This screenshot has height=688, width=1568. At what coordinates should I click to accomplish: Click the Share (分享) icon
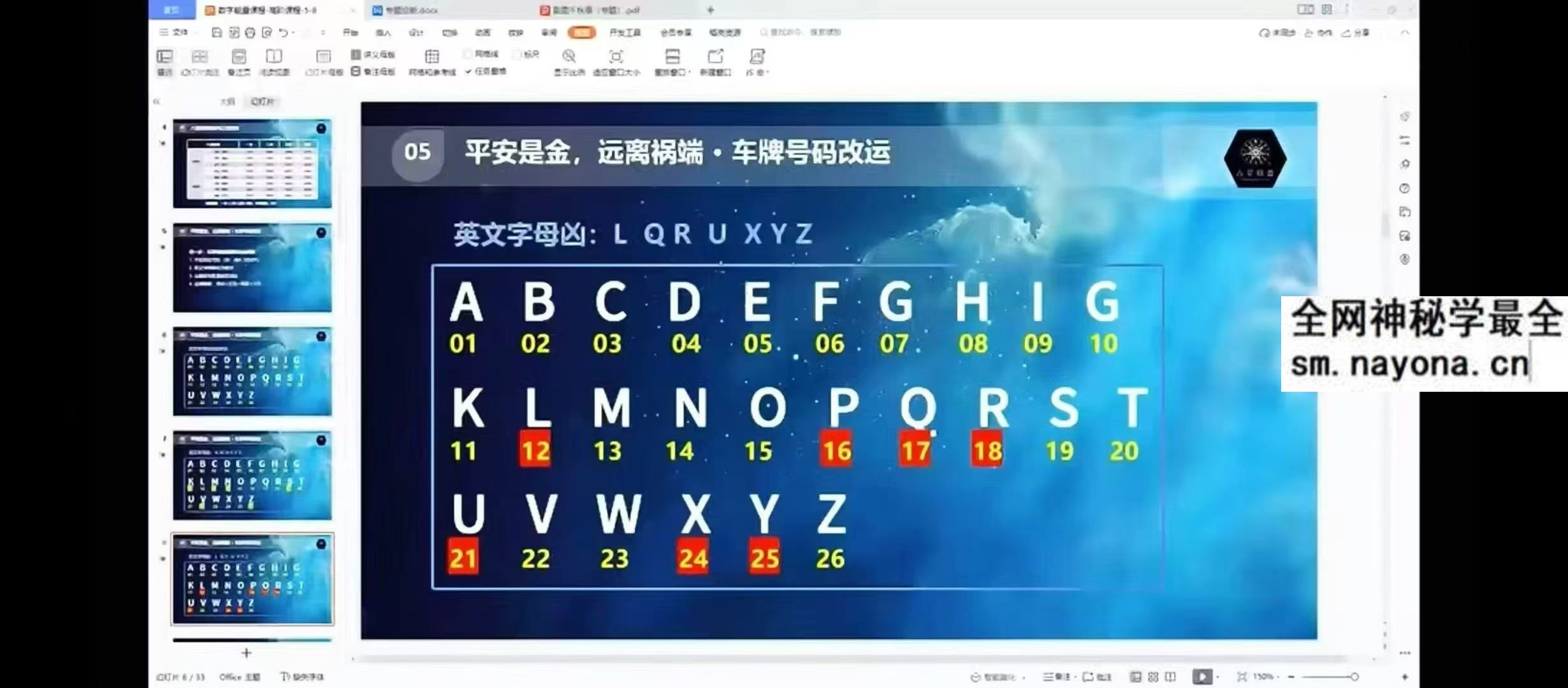[1346, 33]
